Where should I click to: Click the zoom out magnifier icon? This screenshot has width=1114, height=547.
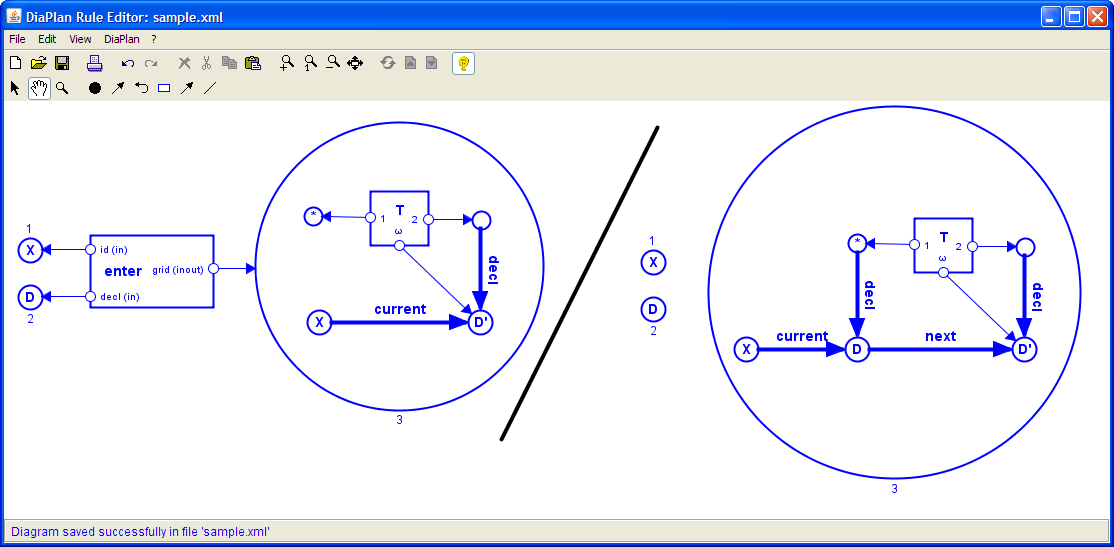[x=333, y=63]
